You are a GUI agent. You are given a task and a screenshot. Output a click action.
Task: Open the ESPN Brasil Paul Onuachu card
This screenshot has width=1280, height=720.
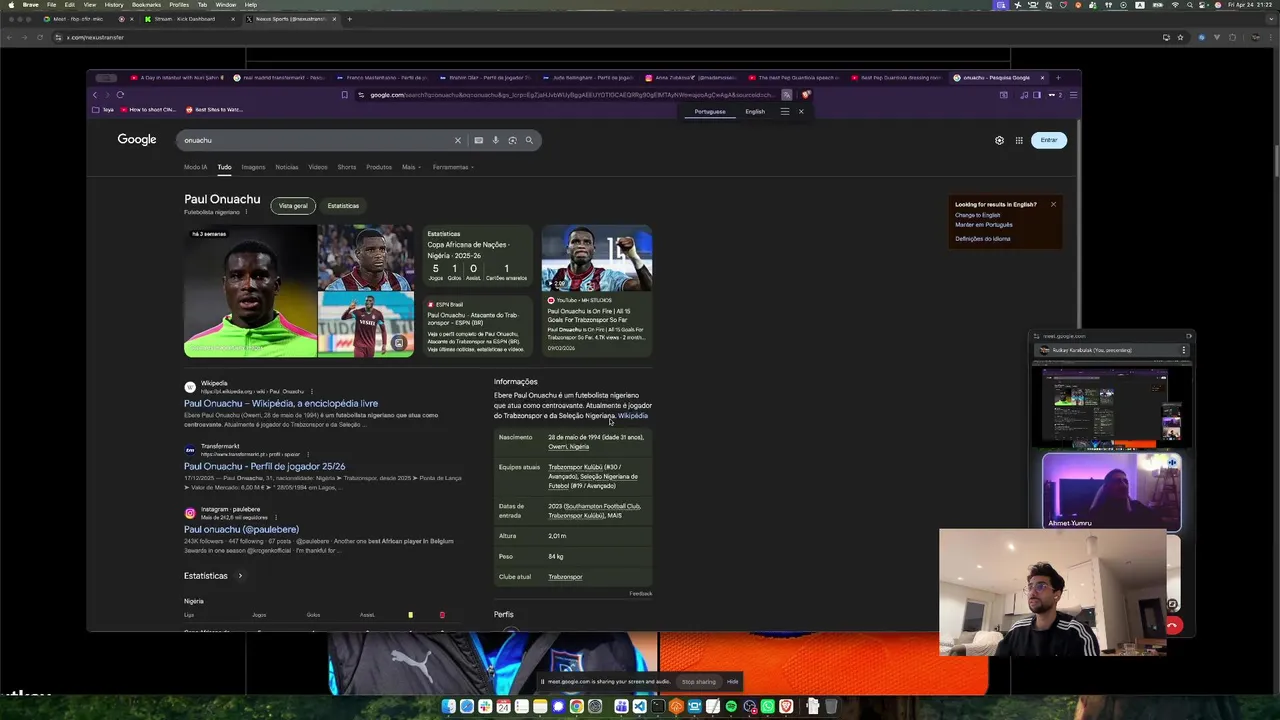(x=479, y=327)
